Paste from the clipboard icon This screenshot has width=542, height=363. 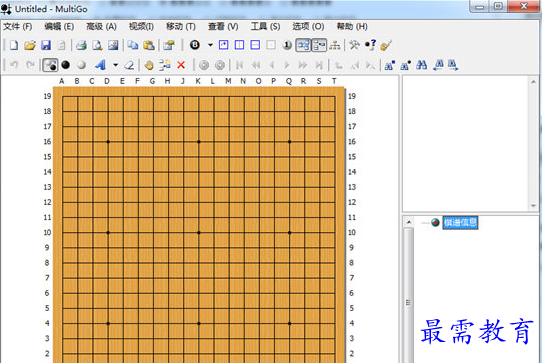coord(149,45)
